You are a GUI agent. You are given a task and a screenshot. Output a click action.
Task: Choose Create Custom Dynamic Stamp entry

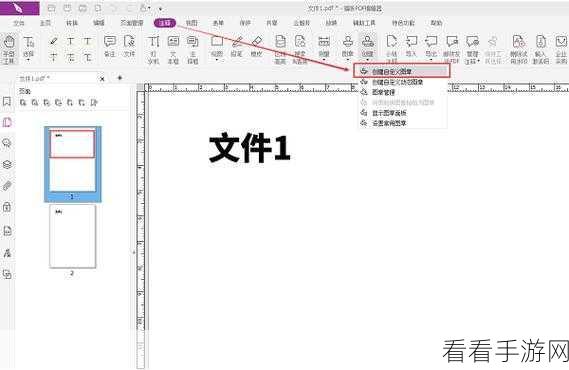tap(402, 82)
